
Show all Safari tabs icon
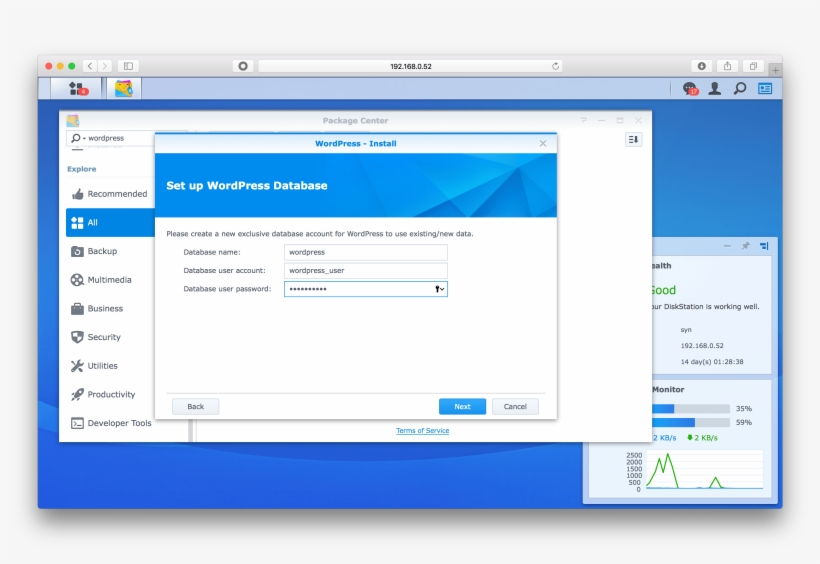[753, 66]
